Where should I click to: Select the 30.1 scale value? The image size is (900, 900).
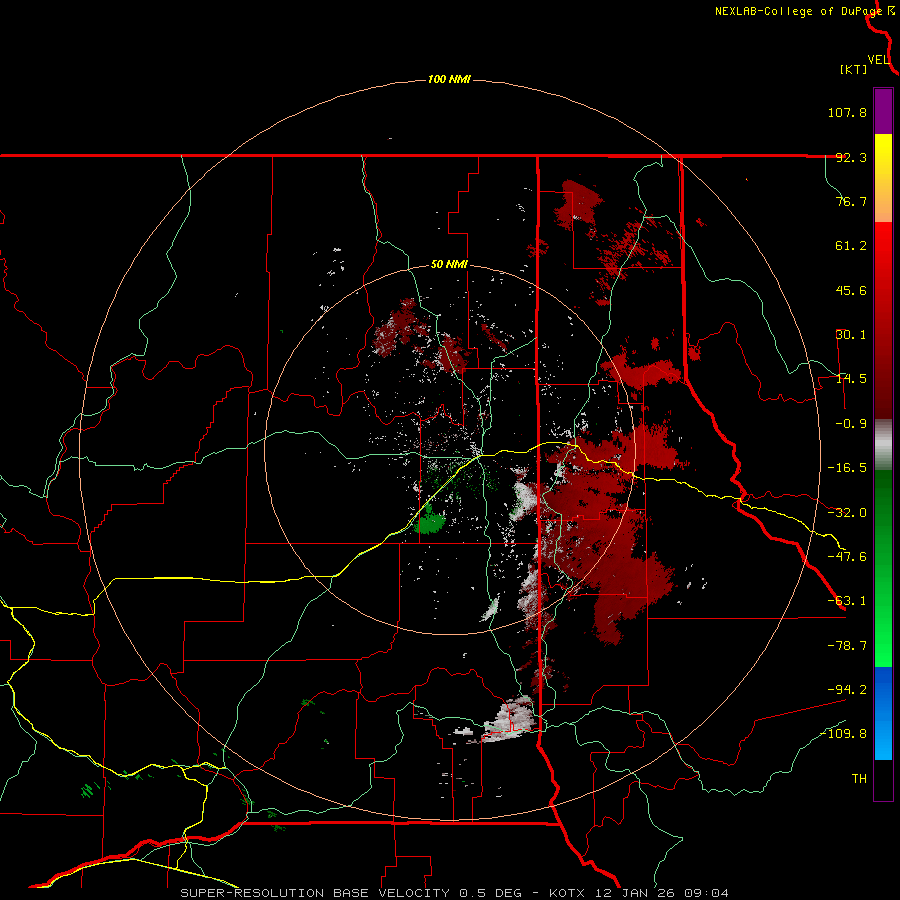pyautogui.click(x=851, y=335)
